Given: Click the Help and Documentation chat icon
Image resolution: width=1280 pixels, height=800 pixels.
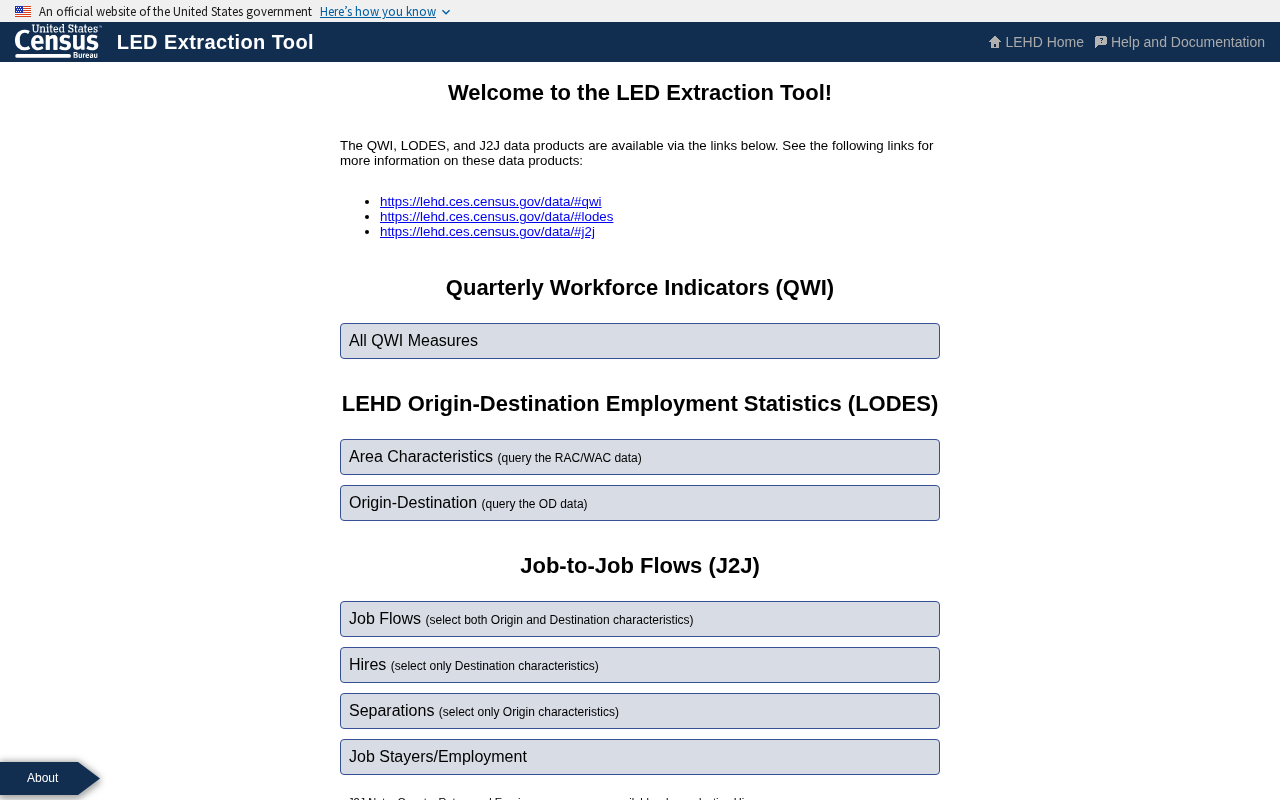Looking at the screenshot, I should (1101, 42).
